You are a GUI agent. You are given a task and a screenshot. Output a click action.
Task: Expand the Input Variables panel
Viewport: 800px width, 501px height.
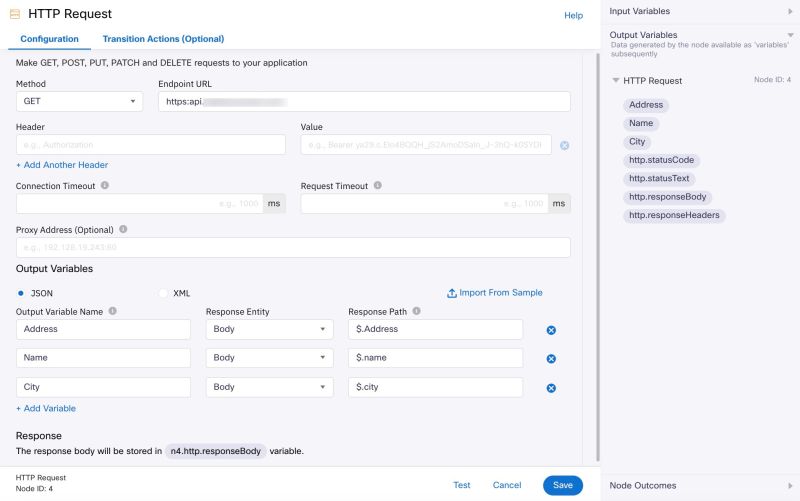coord(790,11)
